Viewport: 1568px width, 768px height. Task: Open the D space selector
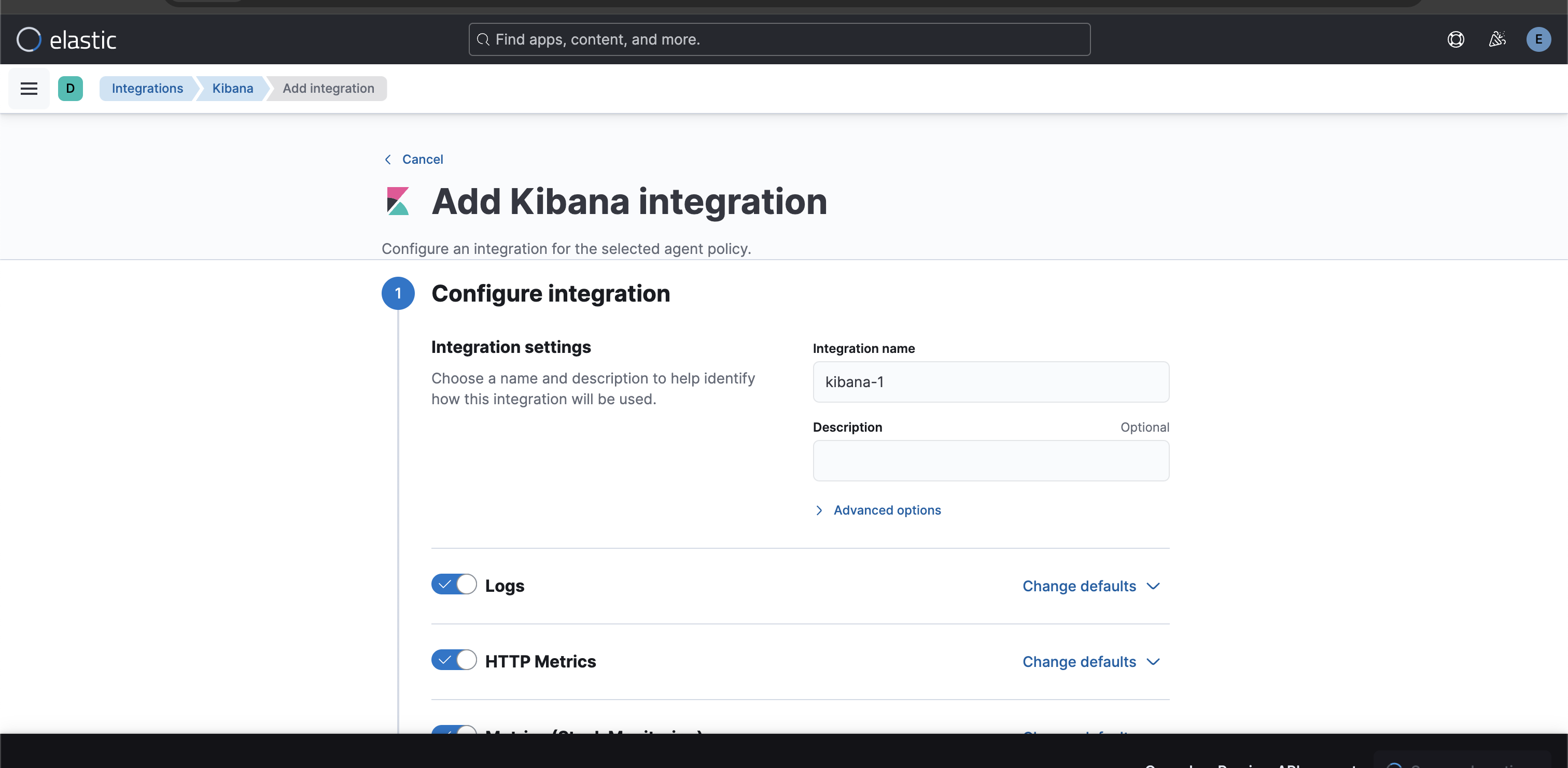[x=70, y=89]
